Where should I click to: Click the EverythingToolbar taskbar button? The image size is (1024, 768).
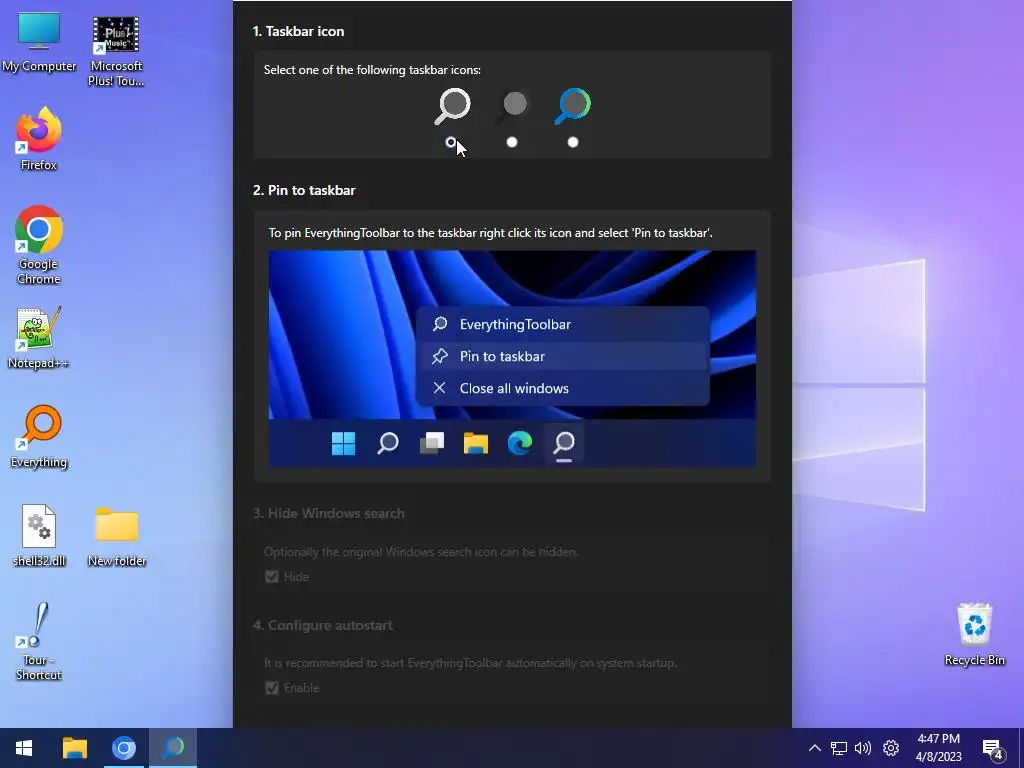tap(173, 748)
